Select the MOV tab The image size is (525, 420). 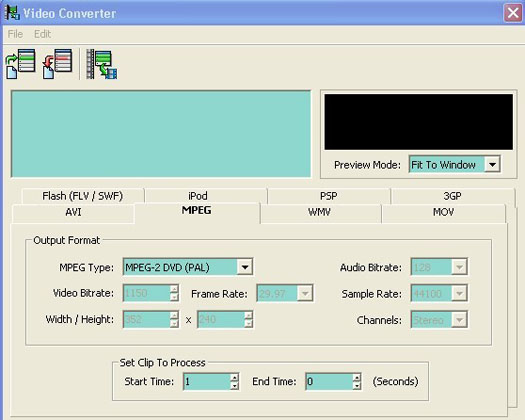tap(444, 213)
